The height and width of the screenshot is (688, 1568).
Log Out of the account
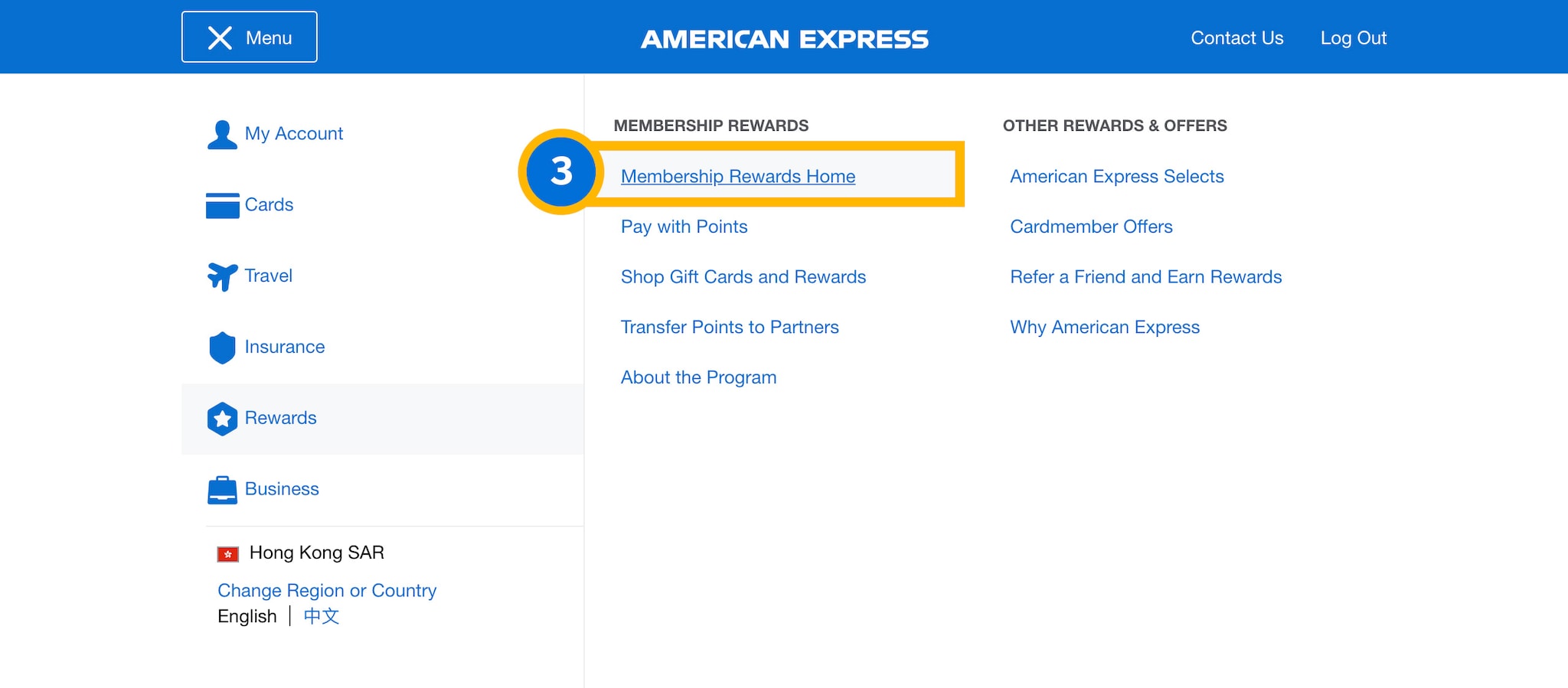tap(1353, 38)
